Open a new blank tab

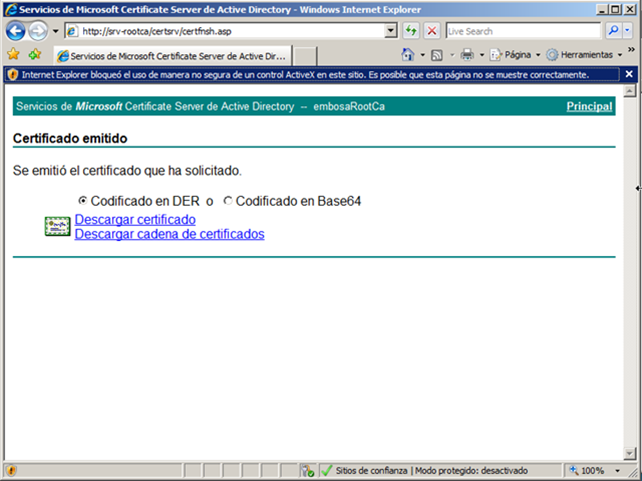tap(305, 55)
